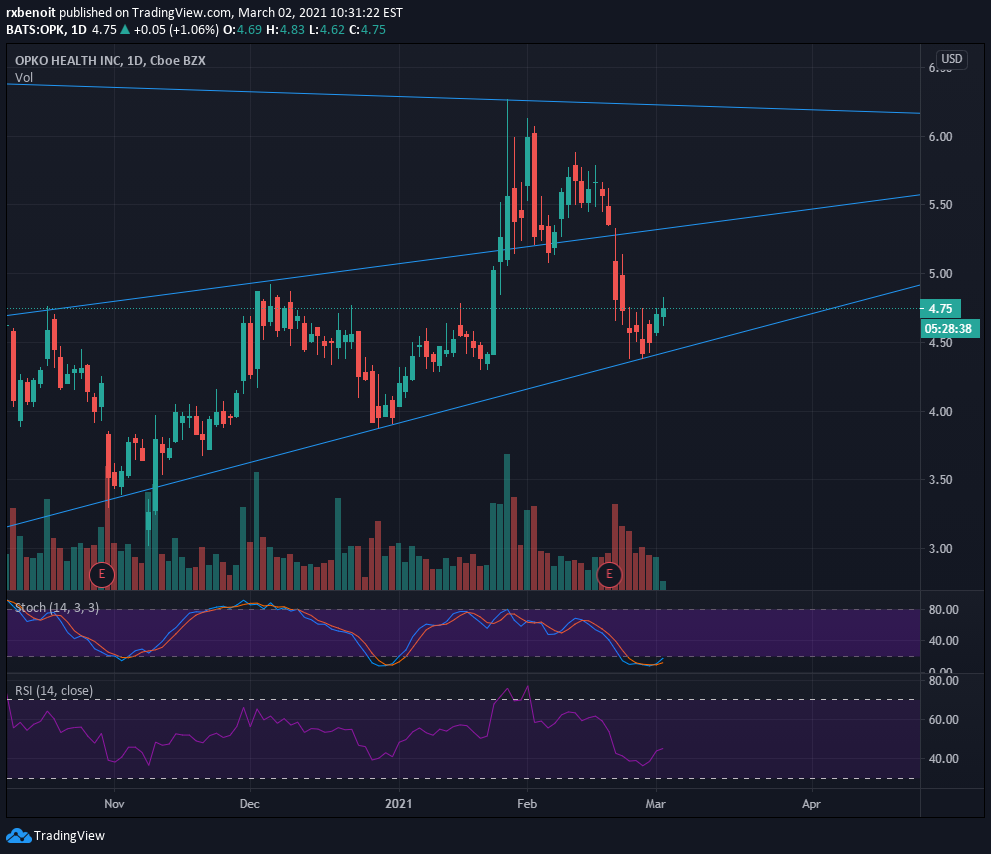Image resolution: width=991 pixels, height=854 pixels.
Task: Click the Vol indicator label
Action: pos(24,78)
